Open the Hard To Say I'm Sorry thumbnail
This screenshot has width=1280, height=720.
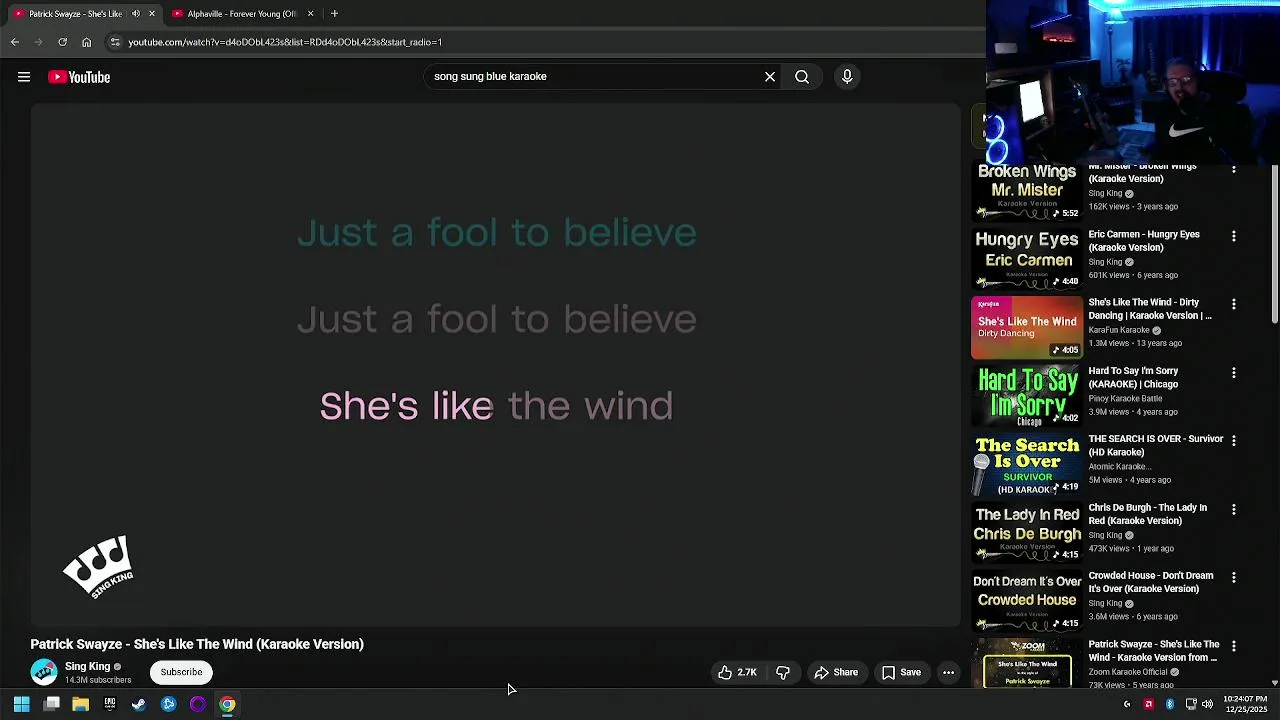coord(1027,395)
